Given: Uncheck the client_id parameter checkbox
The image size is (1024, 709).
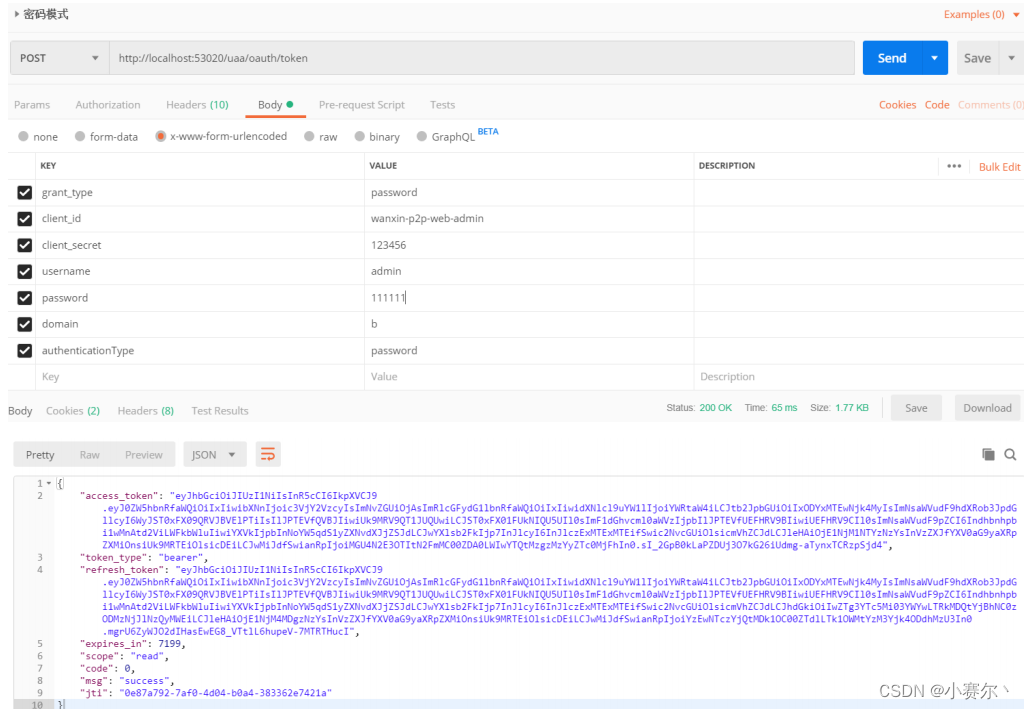Looking at the screenshot, I should click(x=25, y=219).
